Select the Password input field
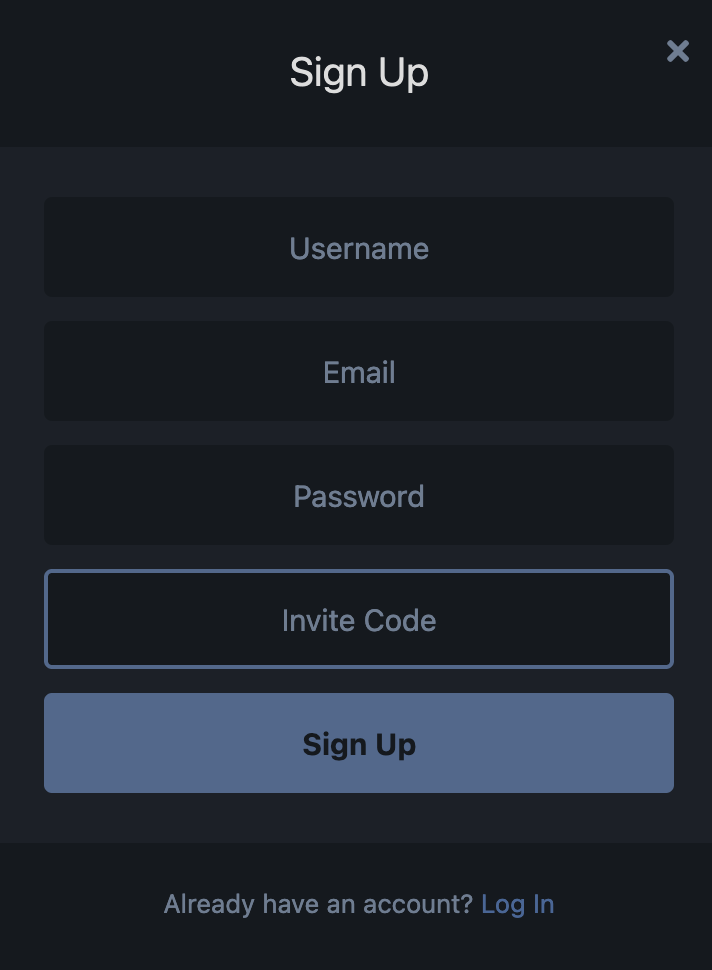This screenshot has height=970, width=712. click(x=359, y=495)
